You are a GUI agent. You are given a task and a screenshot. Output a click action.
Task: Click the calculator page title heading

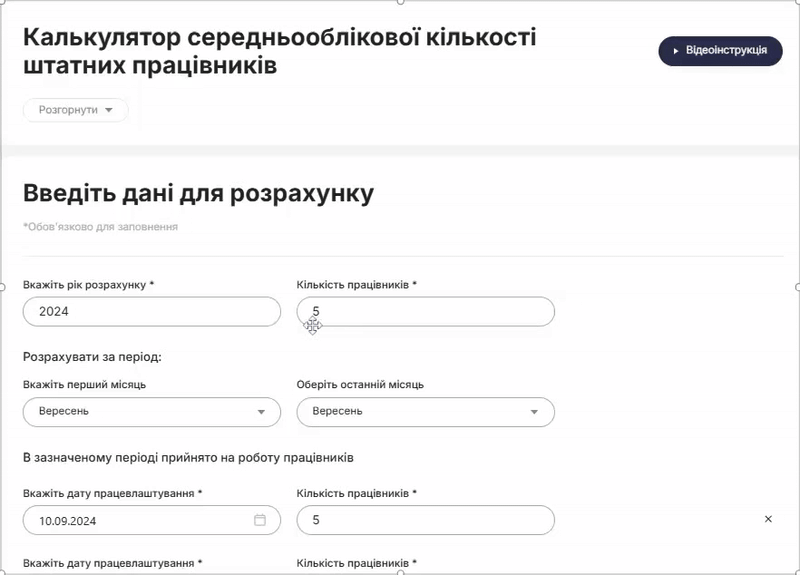click(x=279, y=51)
